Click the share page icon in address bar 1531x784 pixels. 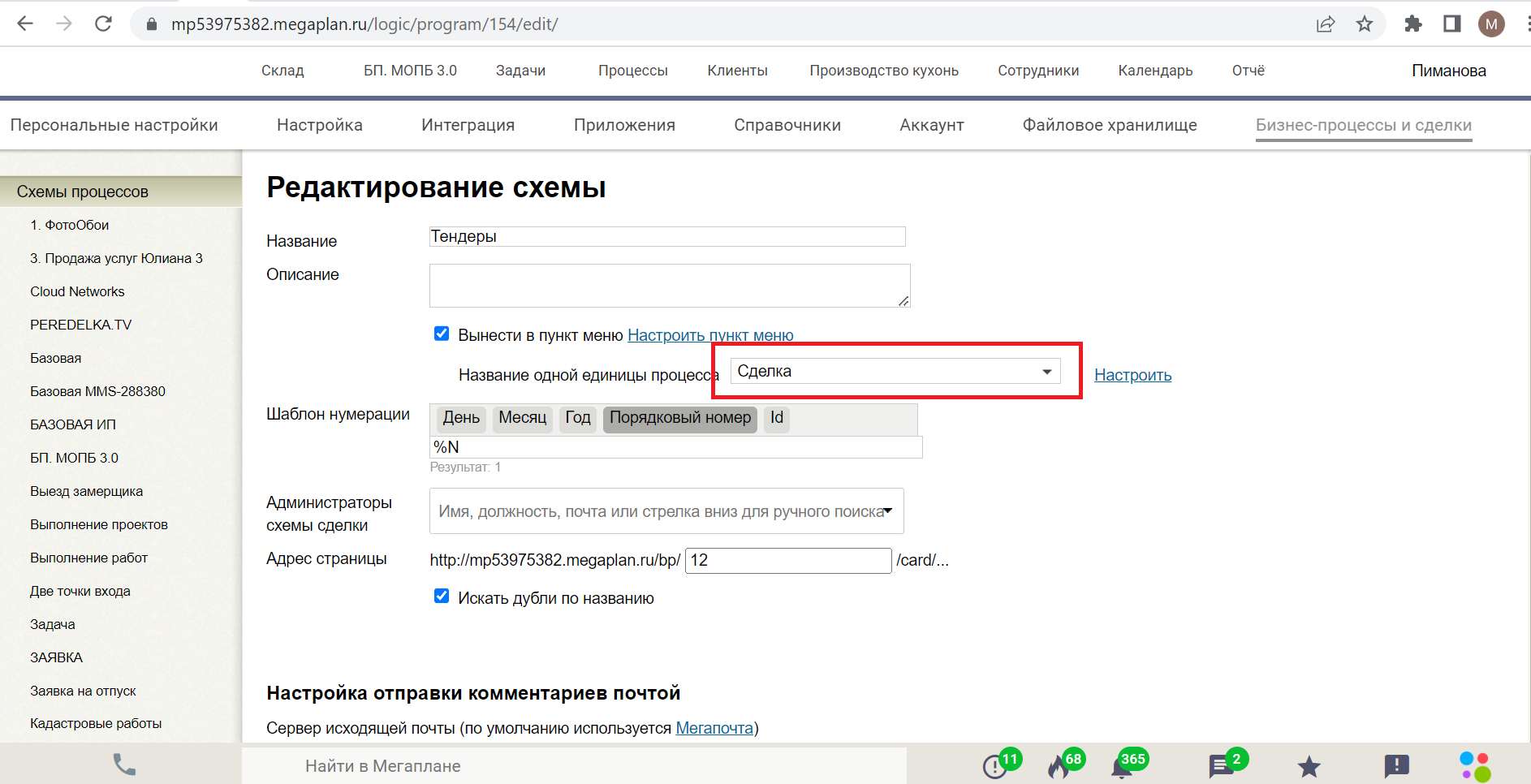click(x=1326, y=24)
